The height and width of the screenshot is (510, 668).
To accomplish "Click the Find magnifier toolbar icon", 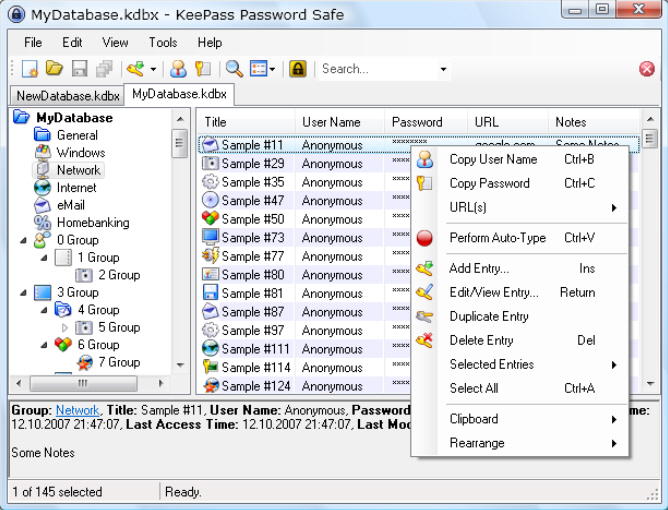I will point(234,69).
